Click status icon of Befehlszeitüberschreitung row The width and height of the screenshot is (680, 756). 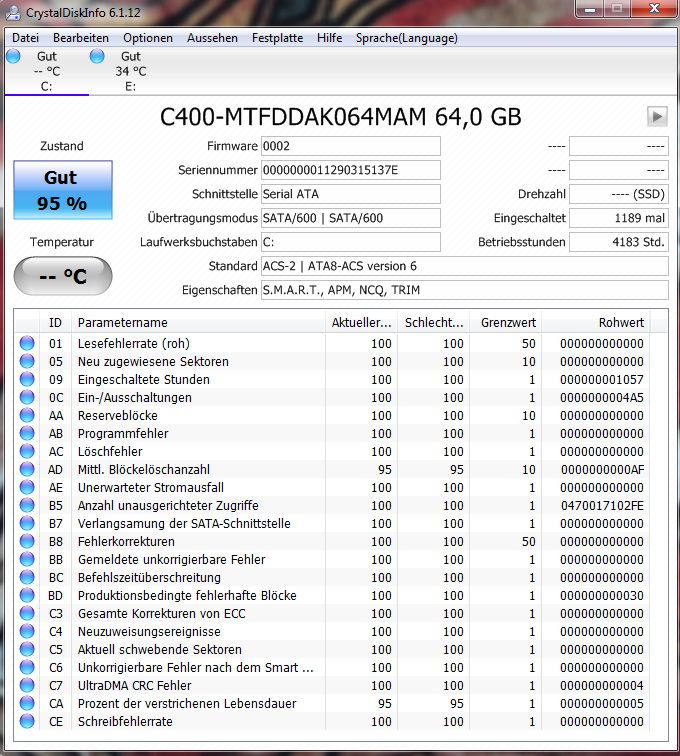[27, 577]
